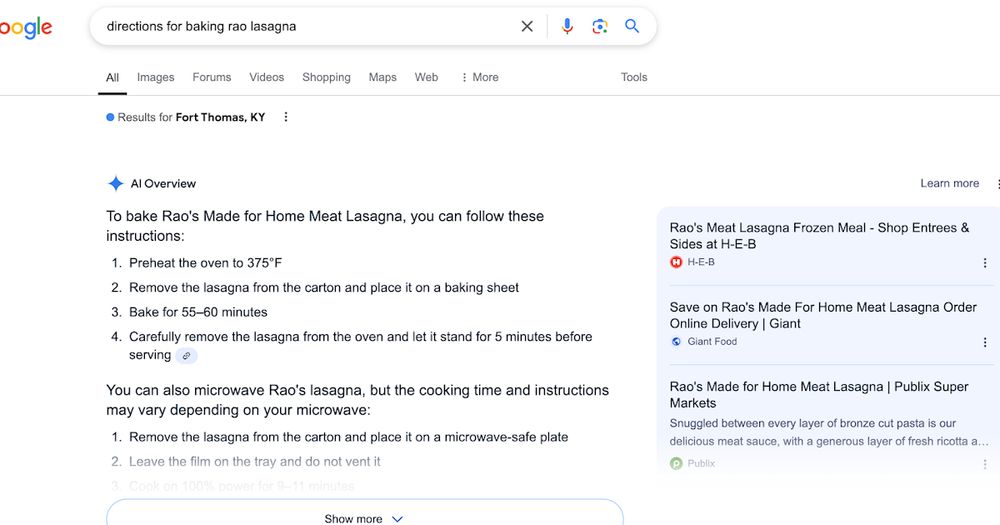The height and width of the screenshot is (525, 1000).
Task: Open the Forums tab
Action: (x=212, y=77)
